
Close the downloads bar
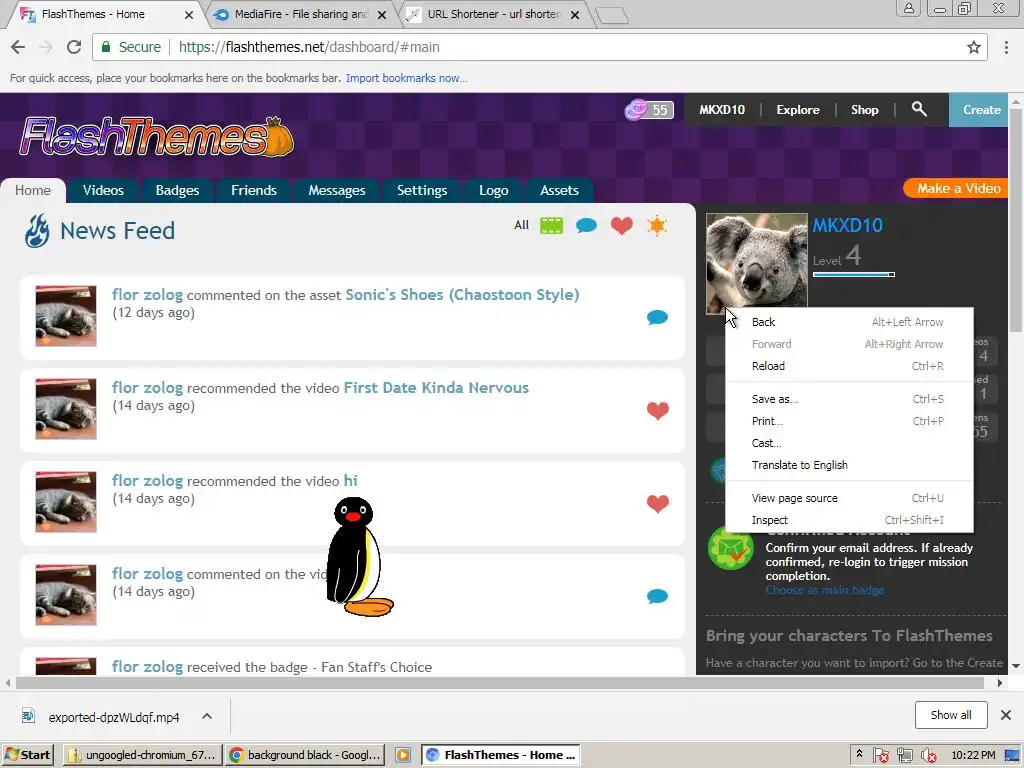(1006, 715)
